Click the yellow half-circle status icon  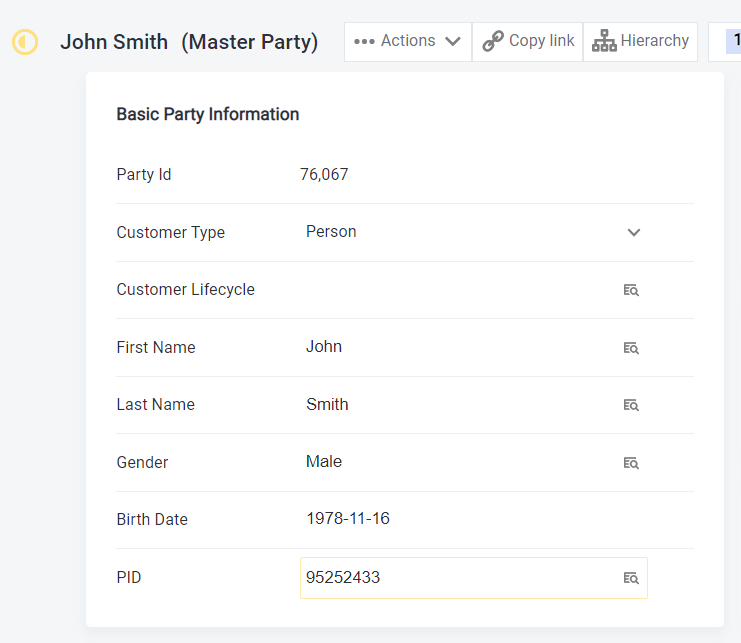pos(25,42)
